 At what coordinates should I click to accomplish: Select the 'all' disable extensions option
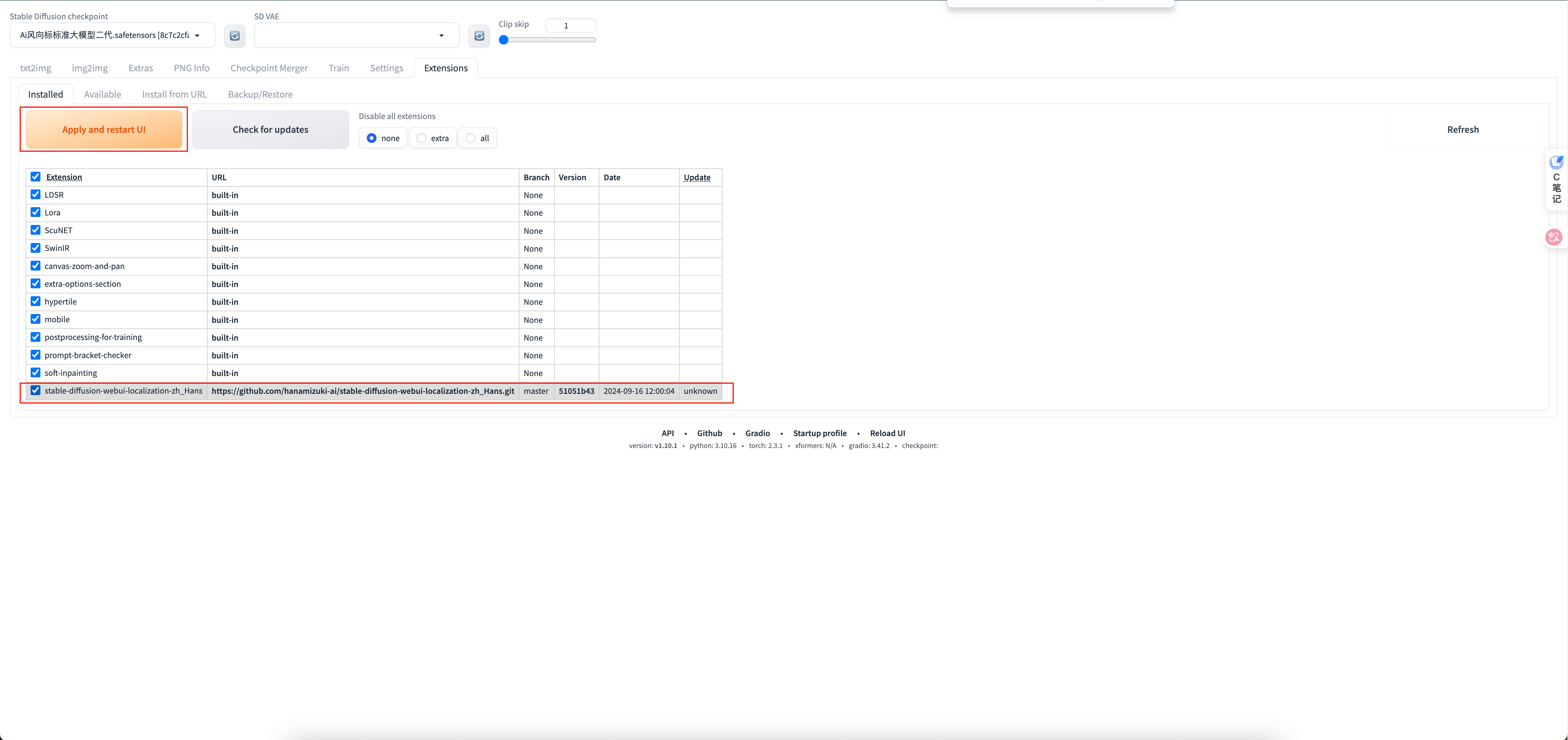471,138
